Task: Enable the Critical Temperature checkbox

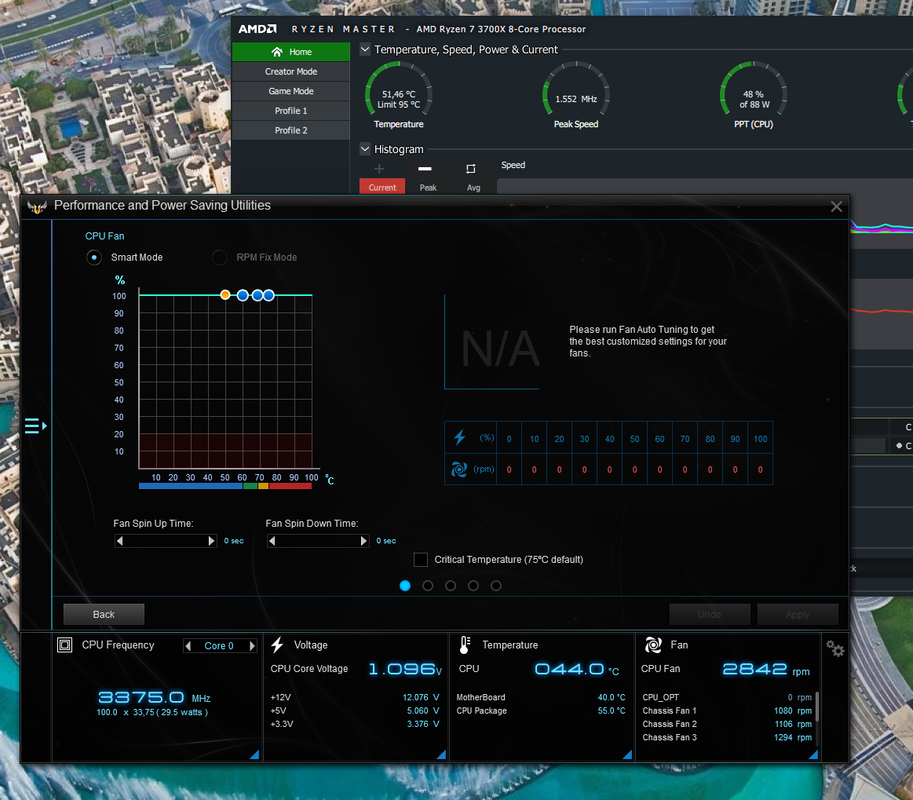Action: [420, 560]
